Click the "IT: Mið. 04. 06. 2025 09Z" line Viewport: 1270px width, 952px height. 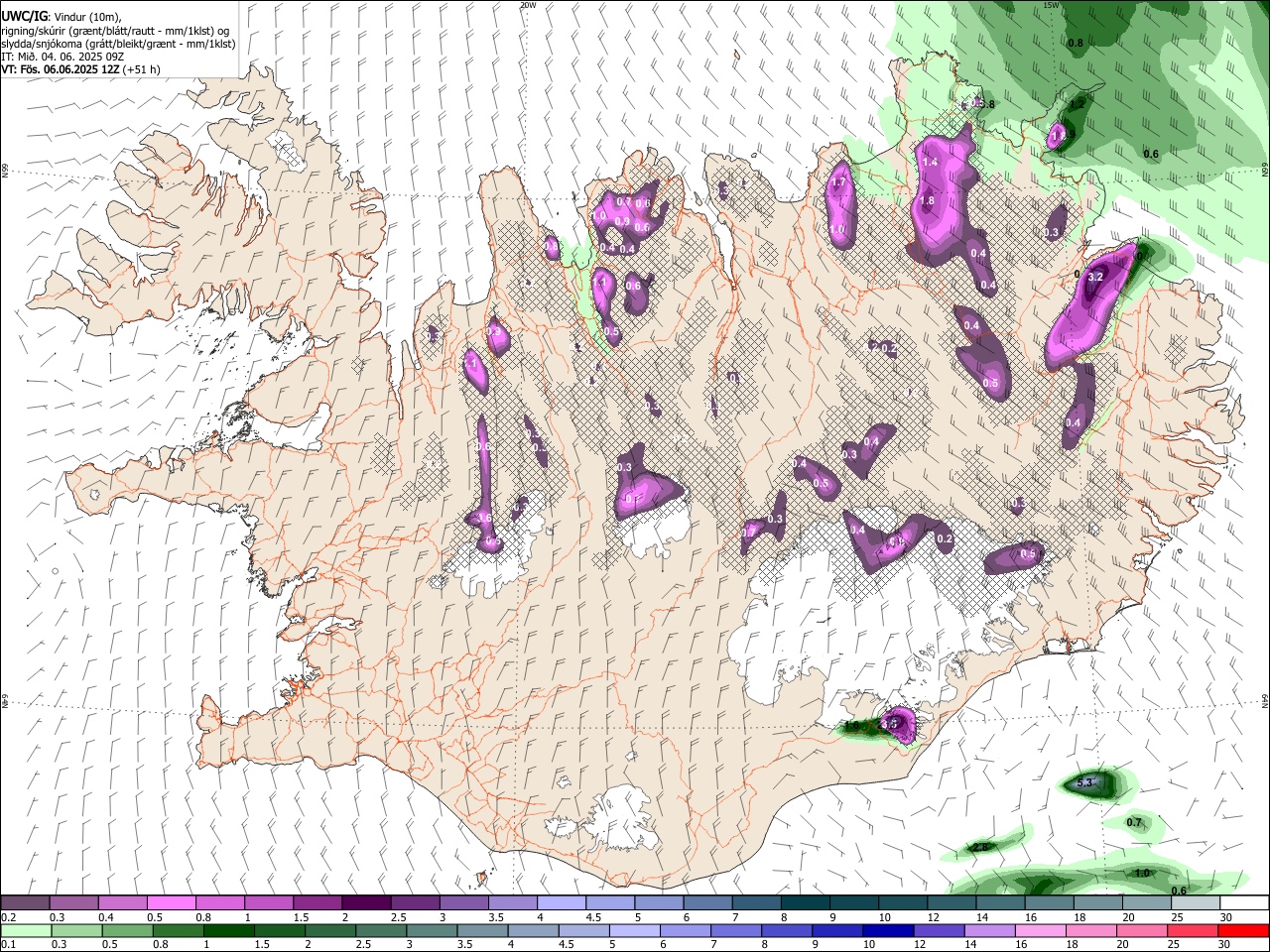pyautogui.click(x=63, y=57)
